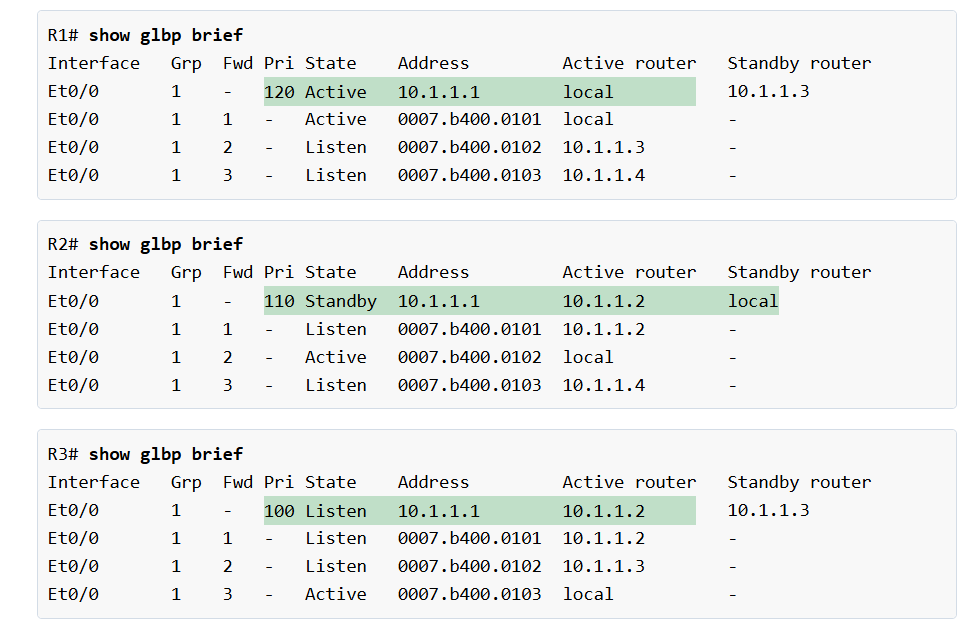Click the "Standby" state in R2 output
971x636 pixels.
(x=340, y=301)
